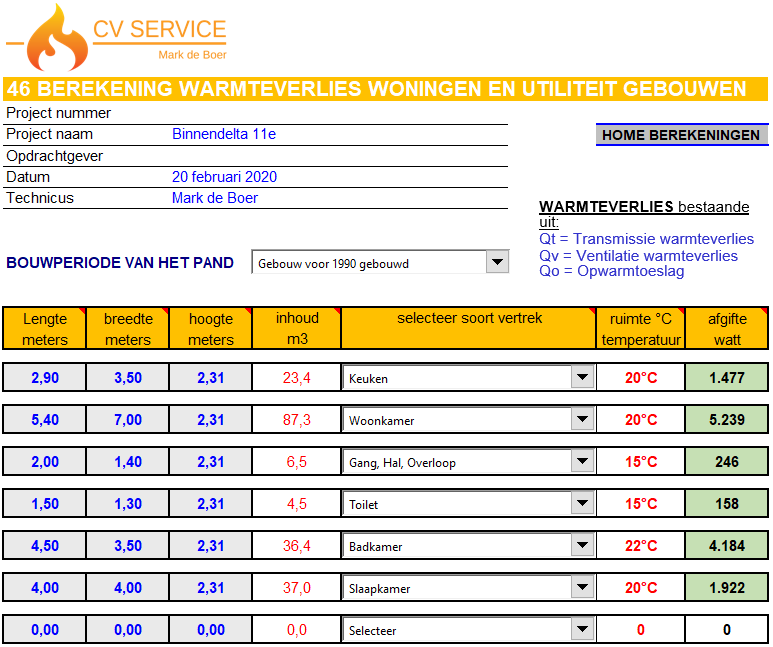Image resolution: width=773 pixels, height=647 pixels.
Task: Select Woonkamer width cell 7,00
Action: (x=128, y=420)
